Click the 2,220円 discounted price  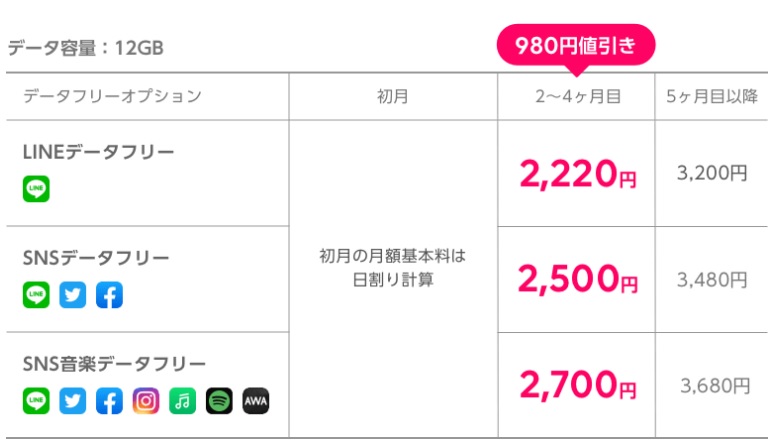click(578, 174)
